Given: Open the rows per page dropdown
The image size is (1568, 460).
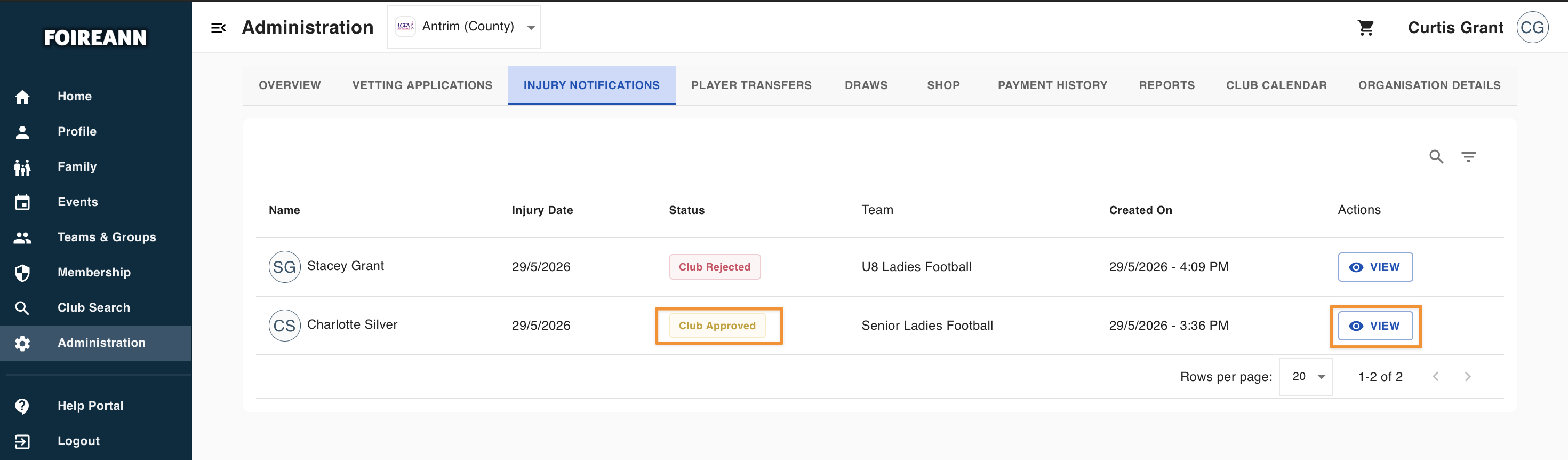Looking at the screenshot, I should (1305, 377).
